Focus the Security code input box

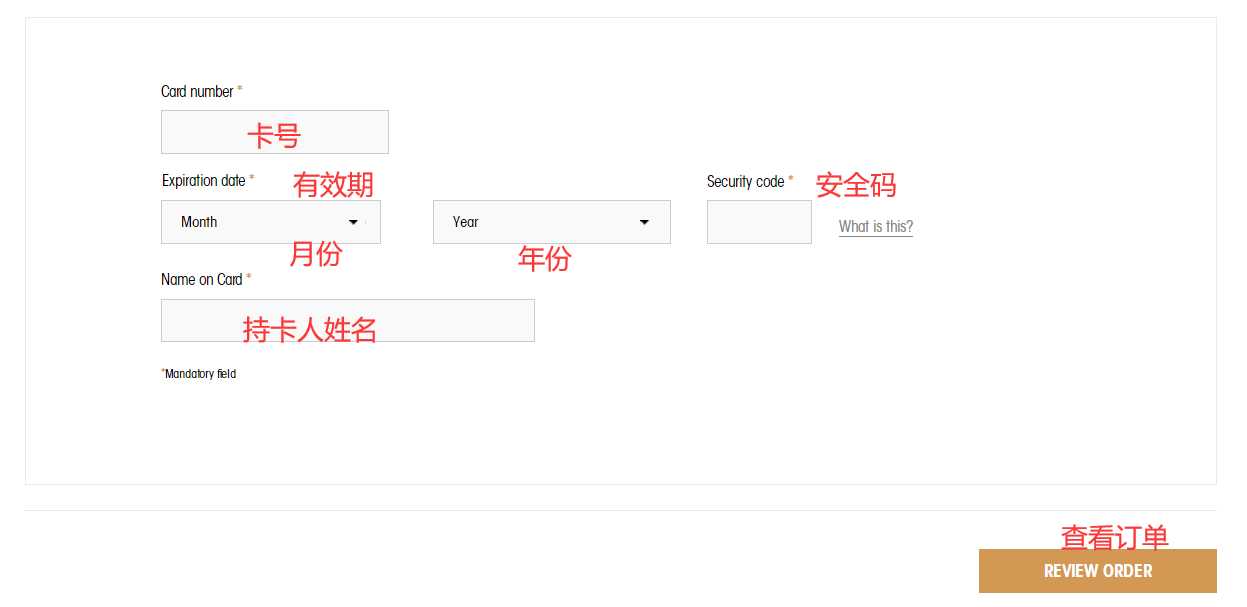759,222
